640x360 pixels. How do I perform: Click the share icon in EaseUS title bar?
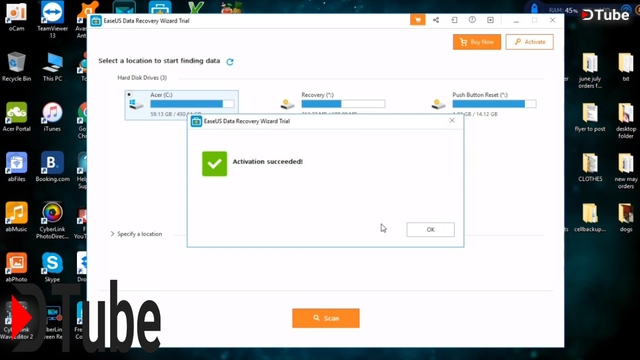click(x=436, y=20)
